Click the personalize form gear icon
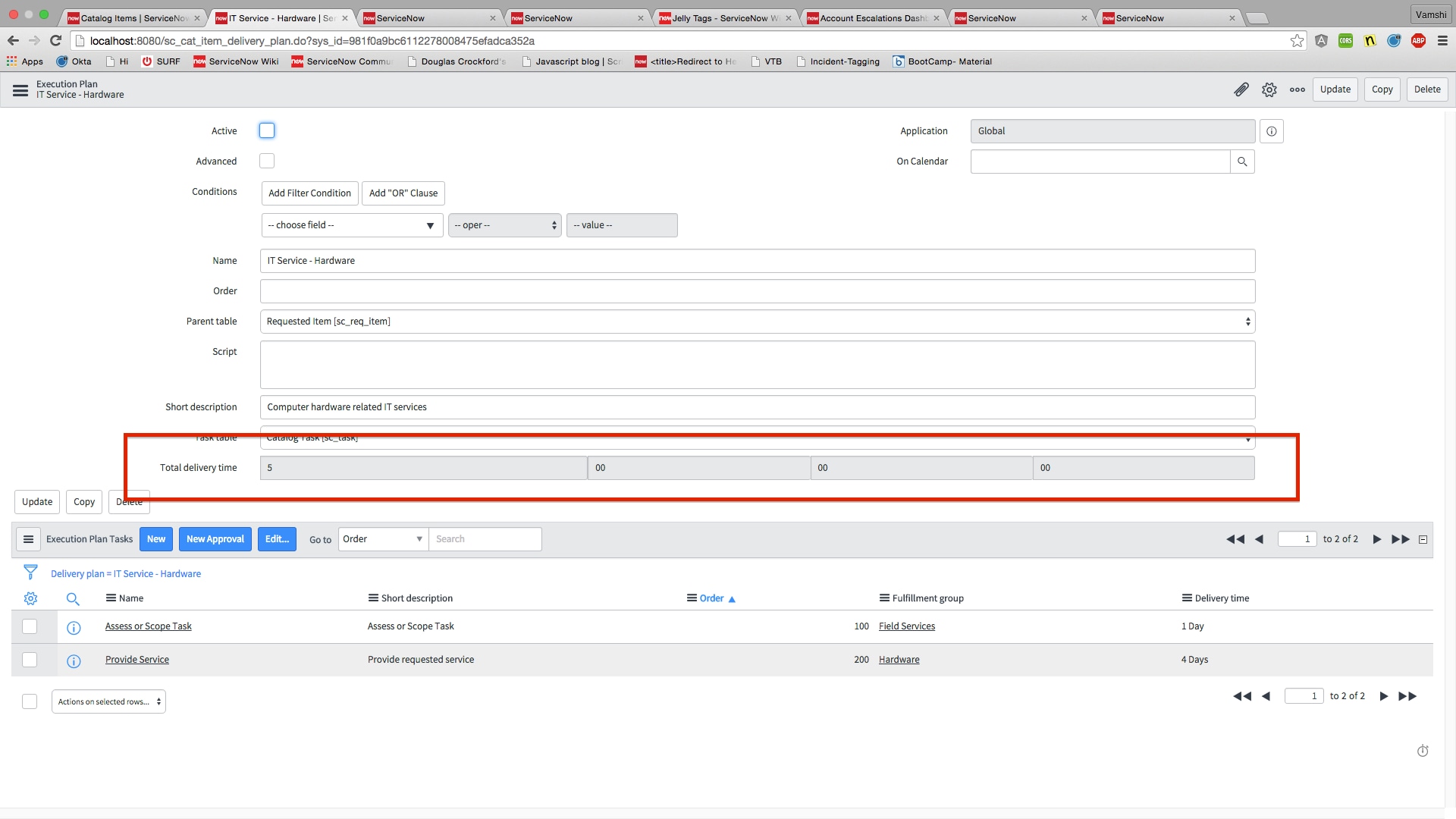This screenshot has width=1456, height=819. click(1269, 89)
